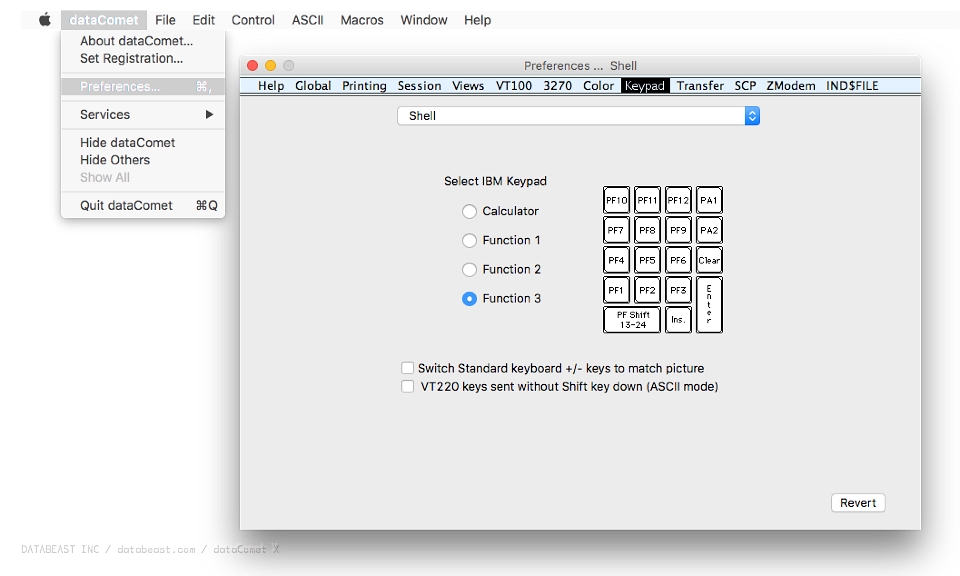The height and width of the screenshot is (576, 960).
Task: Click the Ins. keypad key
Action: (678, 320)
